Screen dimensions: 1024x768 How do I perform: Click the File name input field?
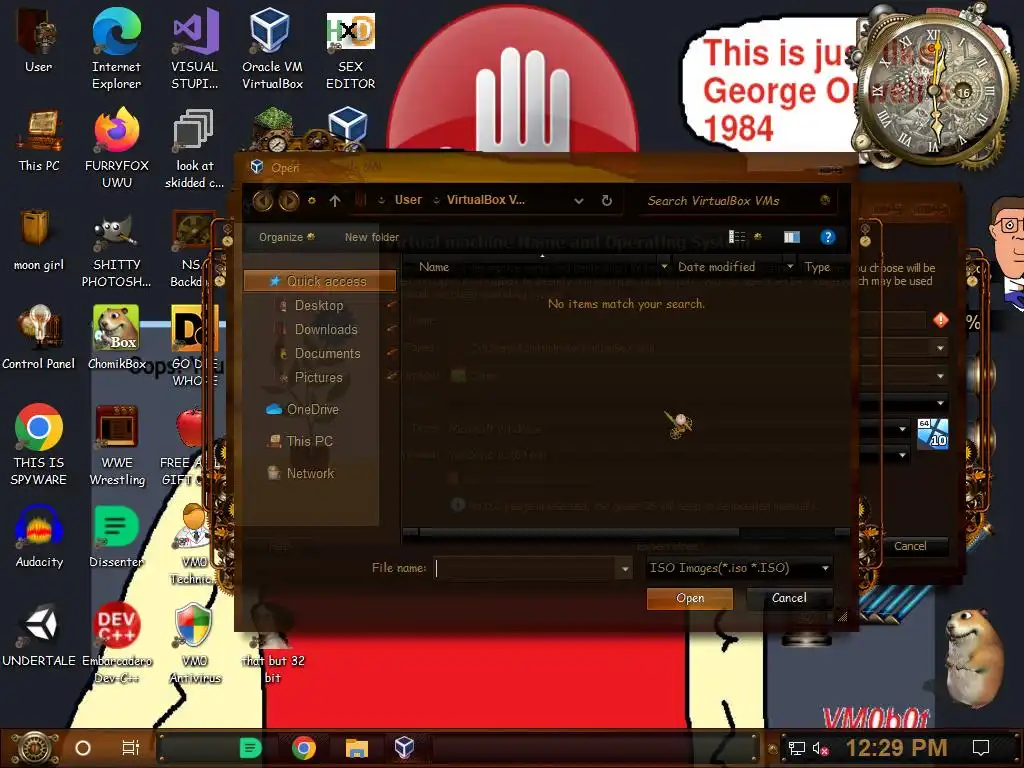pyautogui.click(x=526, y=568)
